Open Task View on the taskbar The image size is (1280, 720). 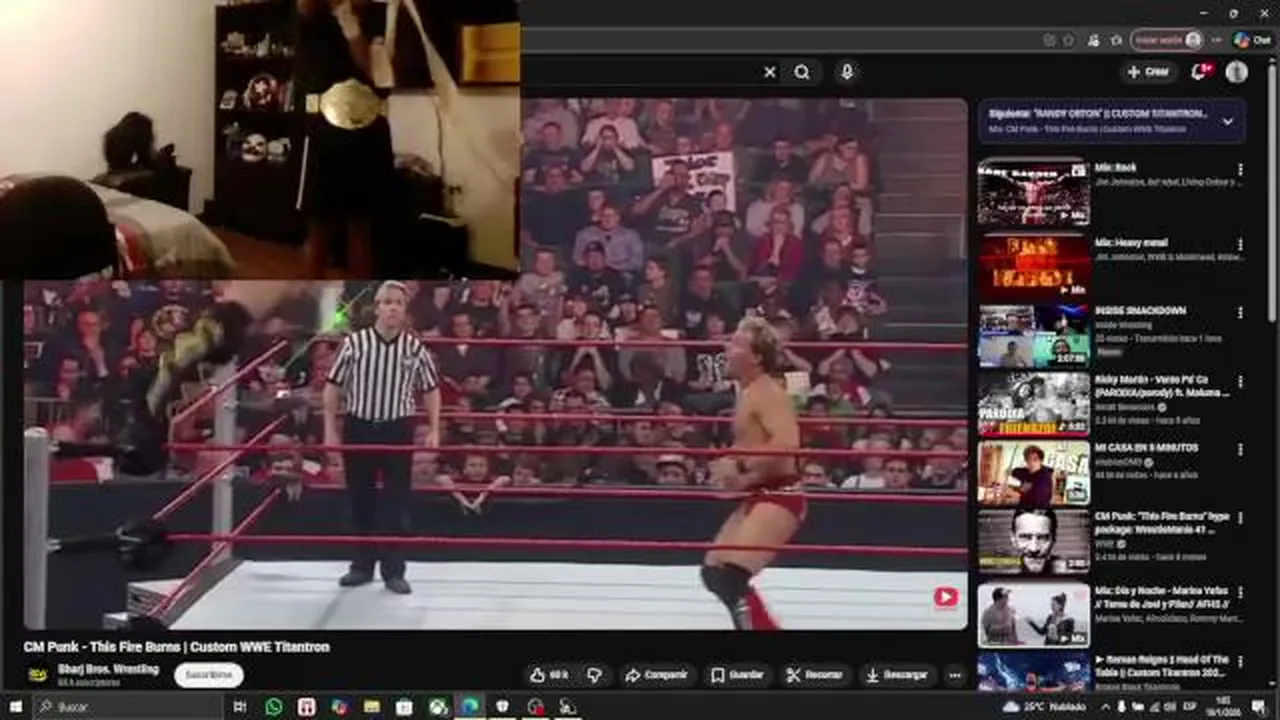point(240,706)
